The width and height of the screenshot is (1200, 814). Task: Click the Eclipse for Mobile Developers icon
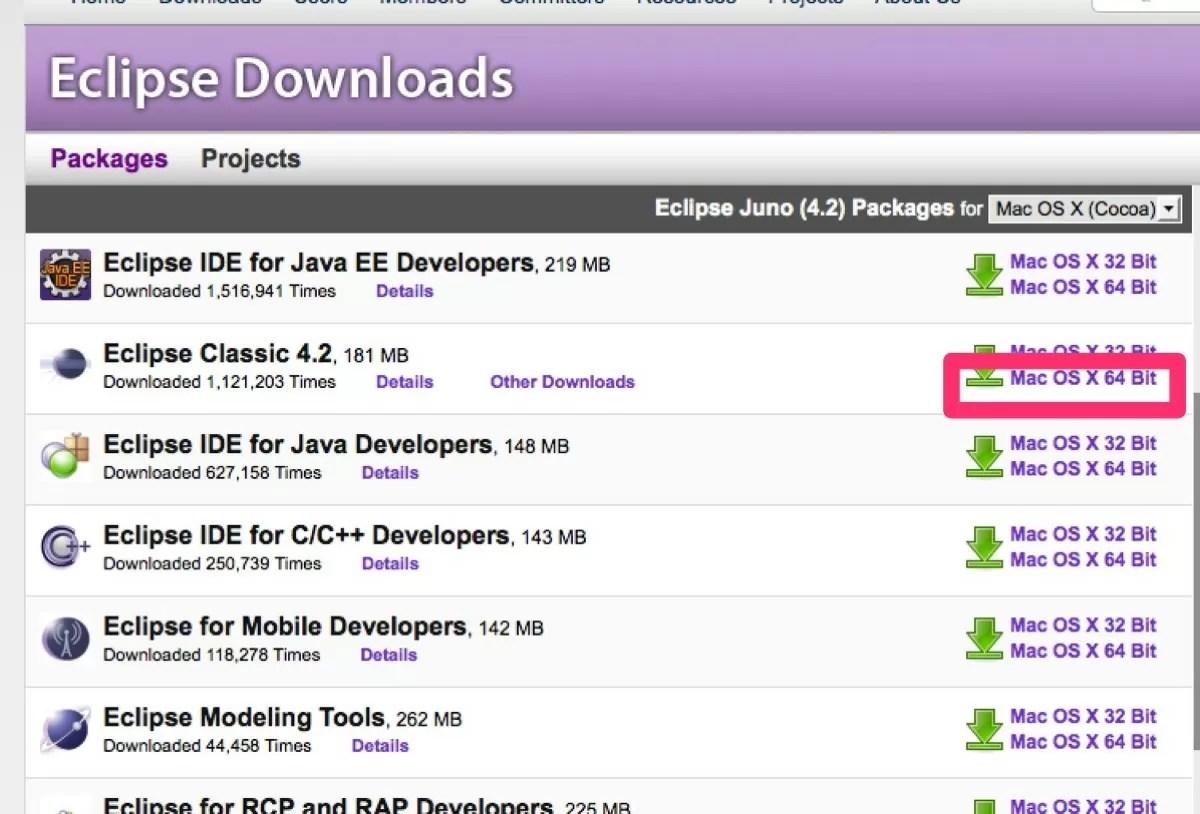[65, 639]
